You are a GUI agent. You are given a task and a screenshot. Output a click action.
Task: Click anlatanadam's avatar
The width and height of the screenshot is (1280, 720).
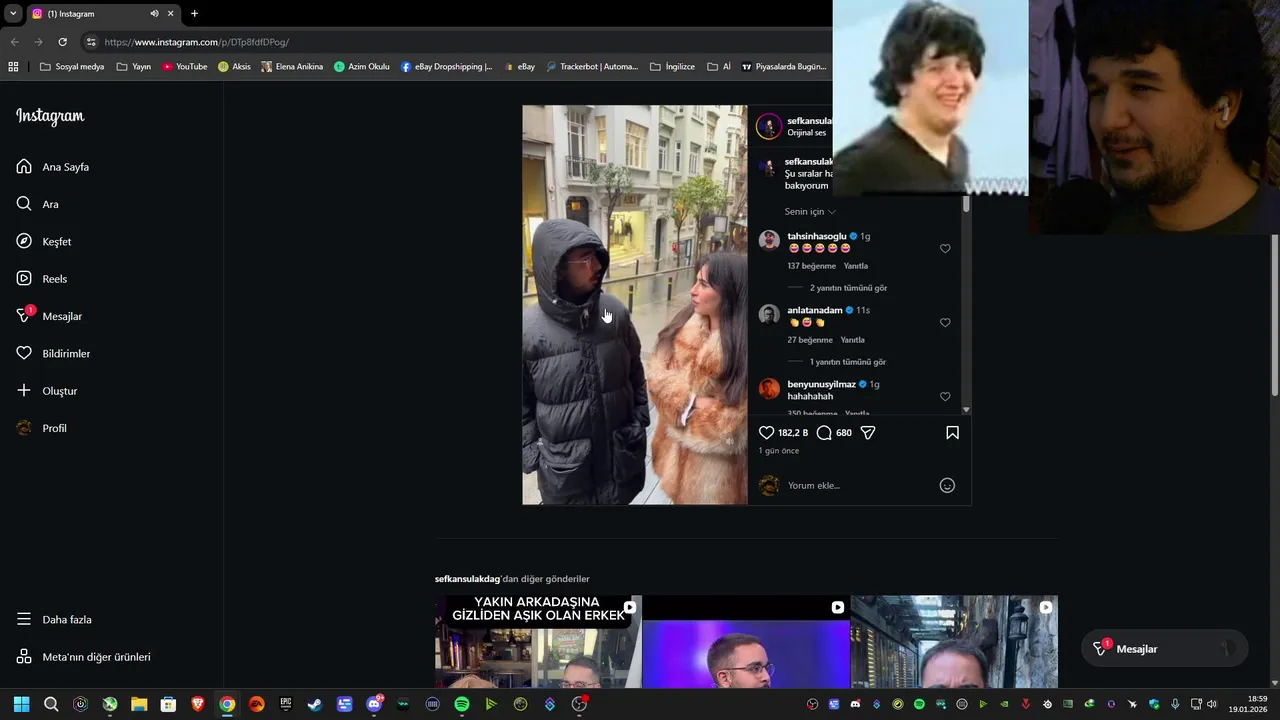tap(769, 314)
